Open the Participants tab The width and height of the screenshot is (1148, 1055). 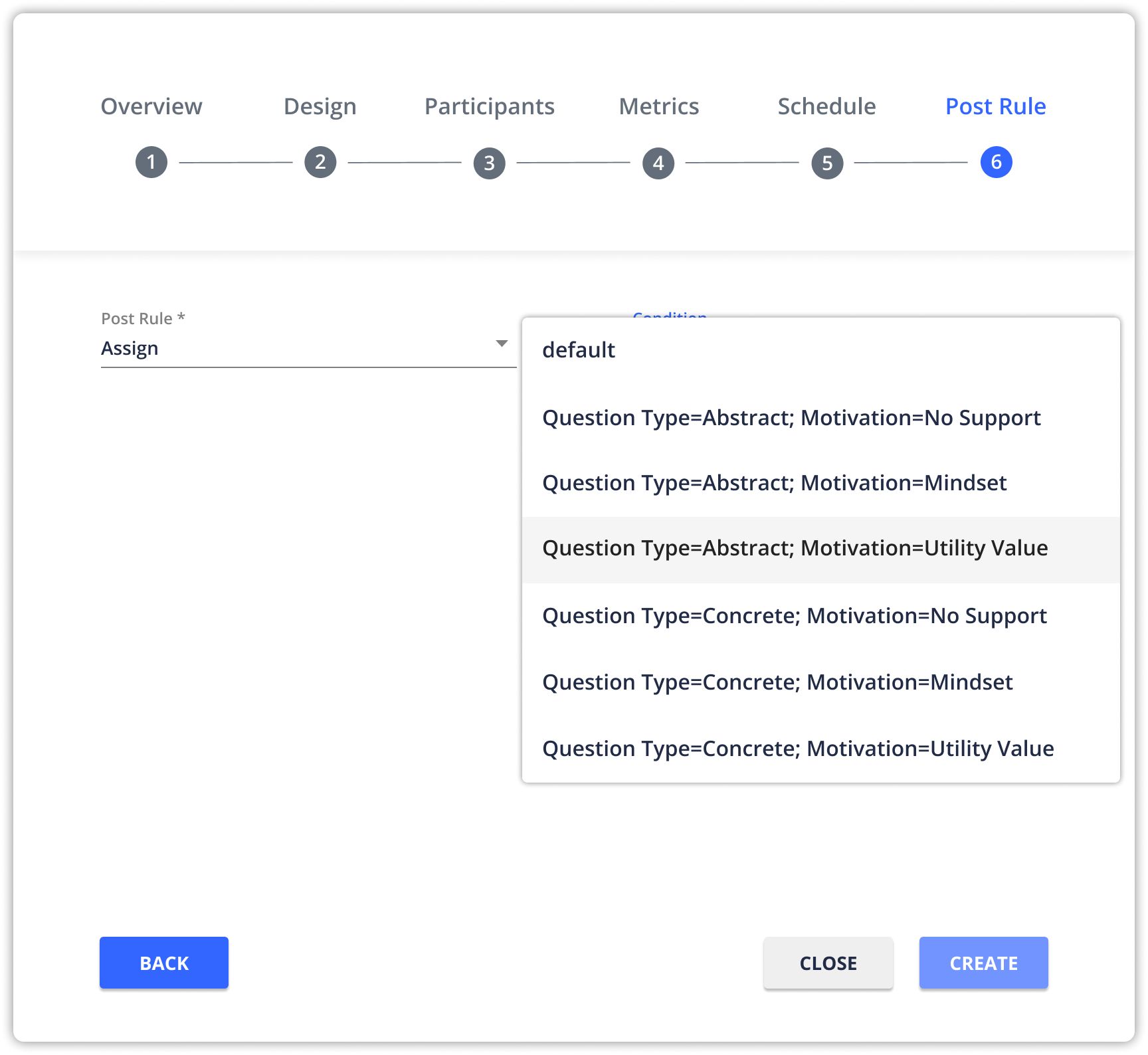click(489, 106)
